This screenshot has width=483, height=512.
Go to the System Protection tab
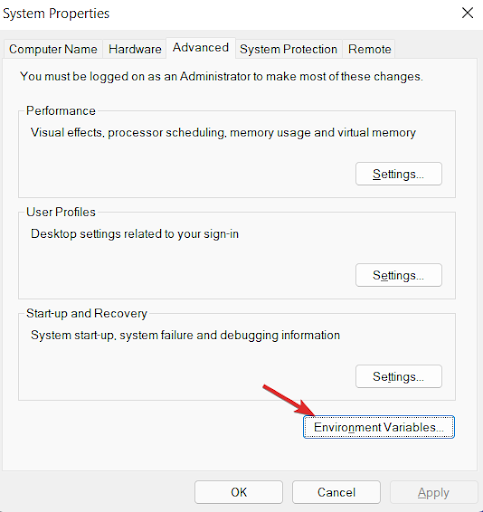pos(288,49)
